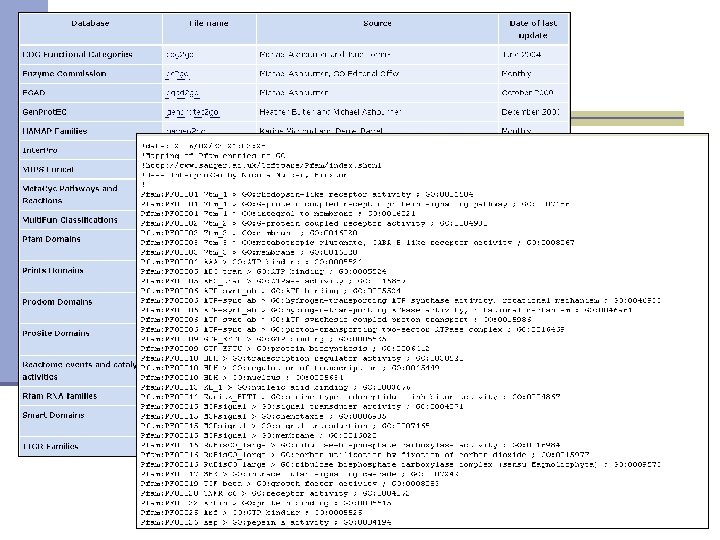This screenshot has width=720, height=540.
Task: Open the hamap2go file link
Action: pyautogui.click(x=185, y=131)
